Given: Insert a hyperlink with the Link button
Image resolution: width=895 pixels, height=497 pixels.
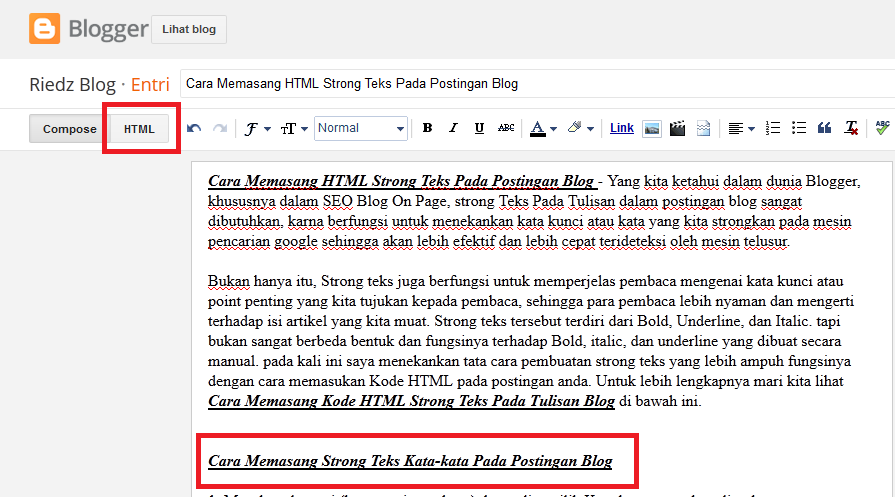Looking at the screenshot, I should click(x=622, y=128).
